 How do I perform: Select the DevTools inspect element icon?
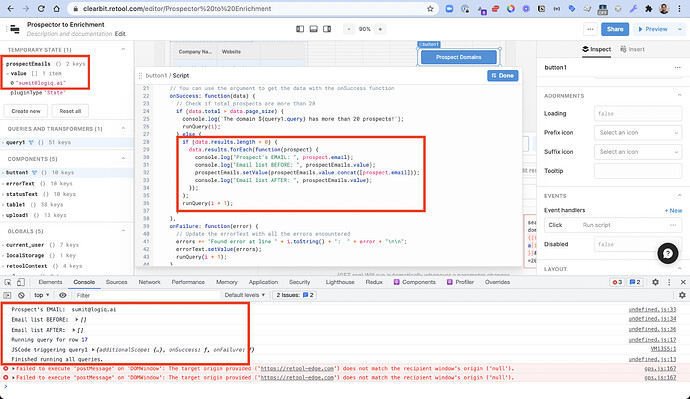pos(8,282)
